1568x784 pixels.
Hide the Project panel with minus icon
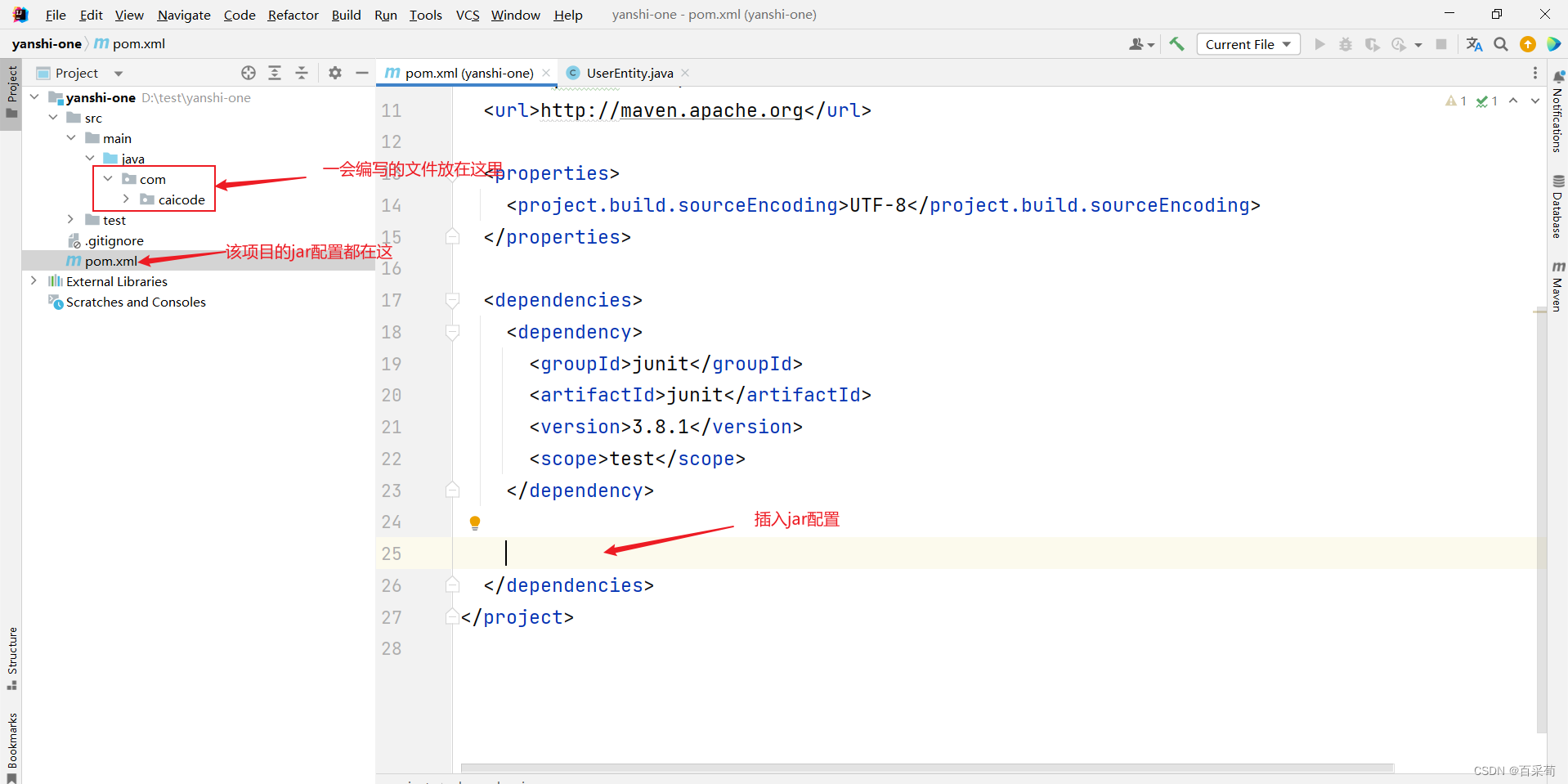pos(362,73)
